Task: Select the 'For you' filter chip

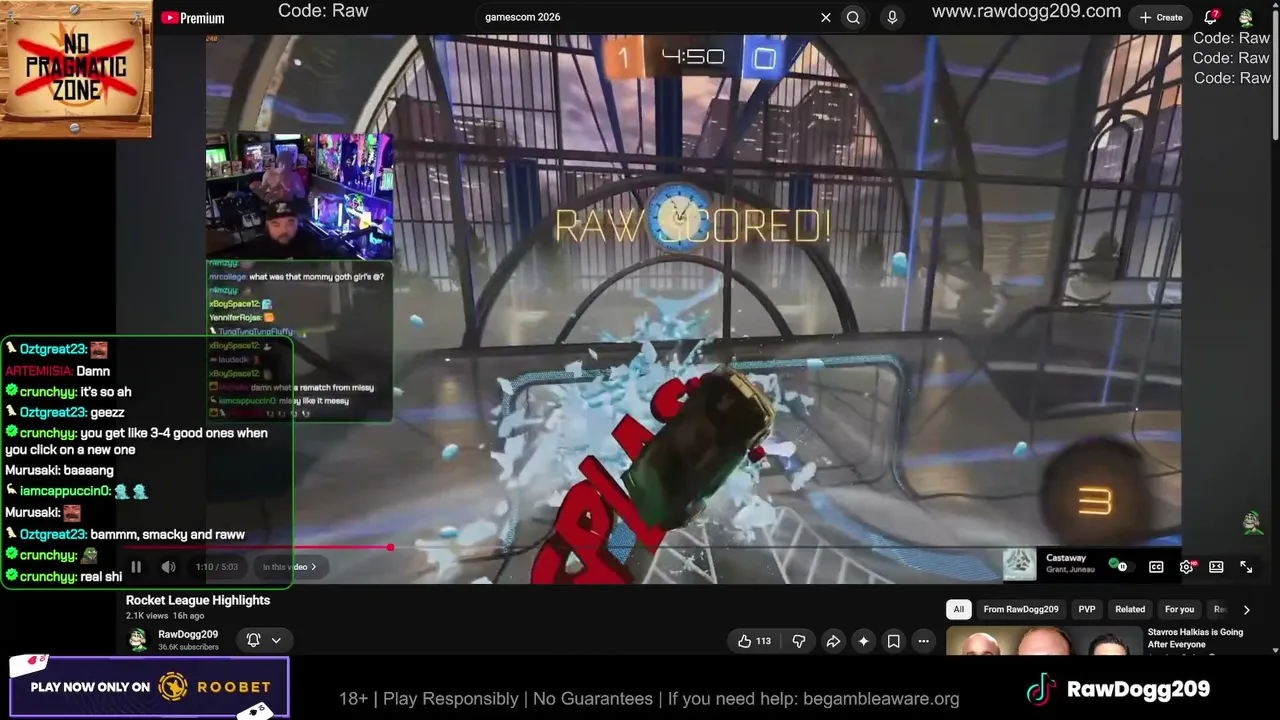Action: [x=1179, y=609]
